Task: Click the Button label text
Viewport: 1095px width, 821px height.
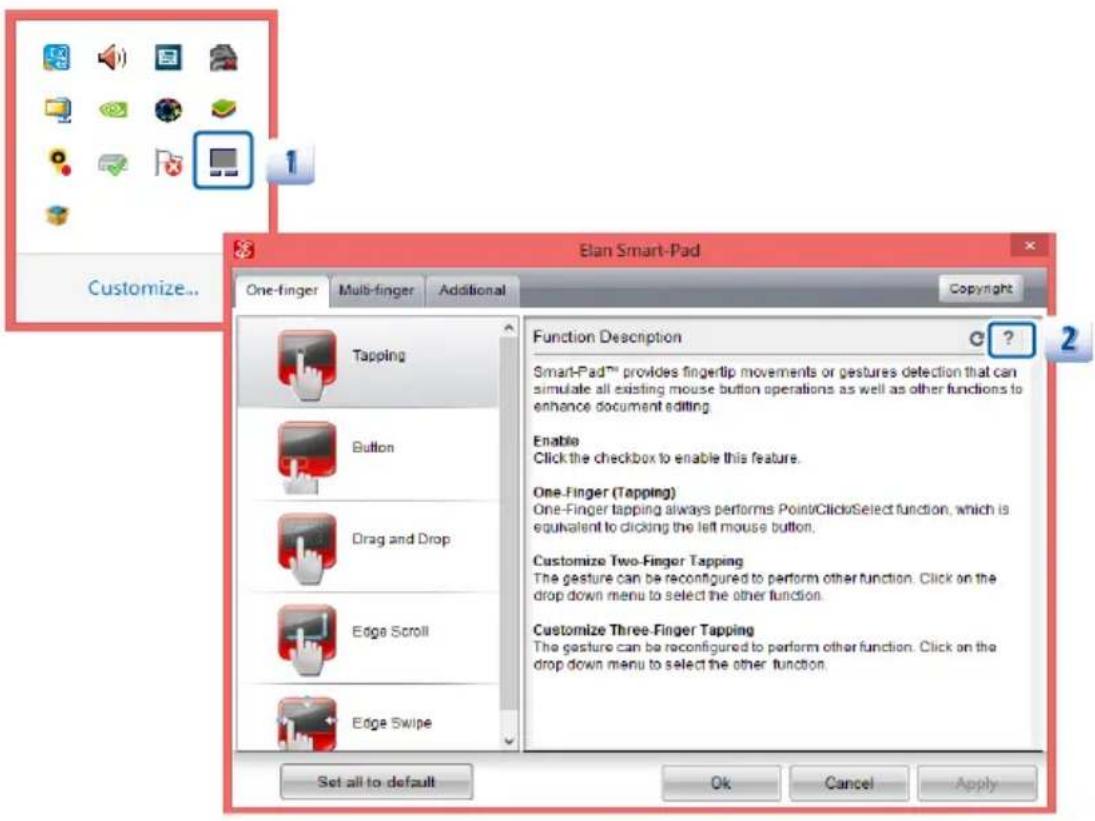Action: tap(373, 447)
